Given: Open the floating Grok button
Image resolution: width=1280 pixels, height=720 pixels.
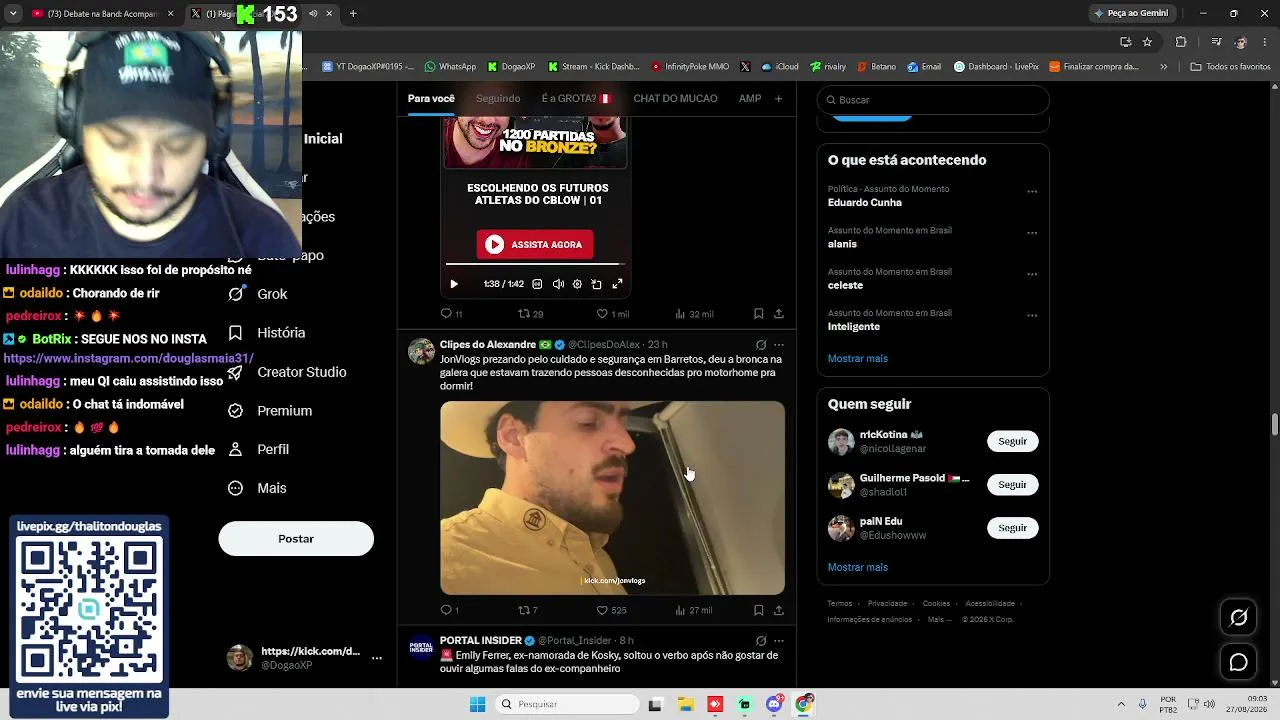Looking at the screenshot, I should [x=1239, y=618].
